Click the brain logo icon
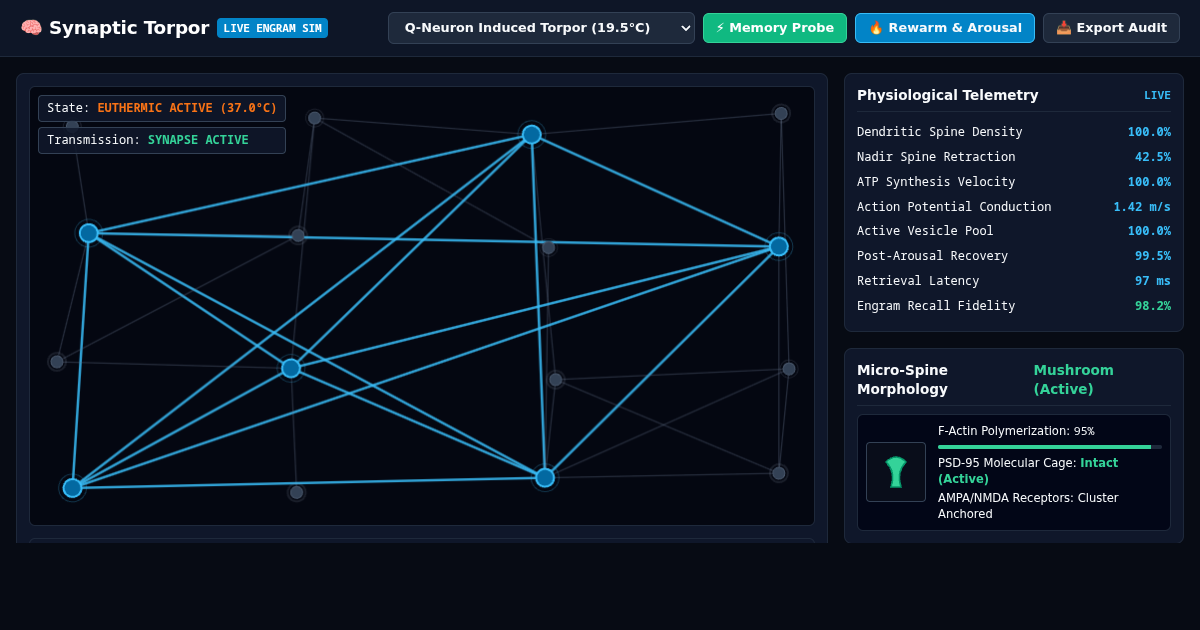The width and height of the screenshot is (1200, 630). [31, 28]
